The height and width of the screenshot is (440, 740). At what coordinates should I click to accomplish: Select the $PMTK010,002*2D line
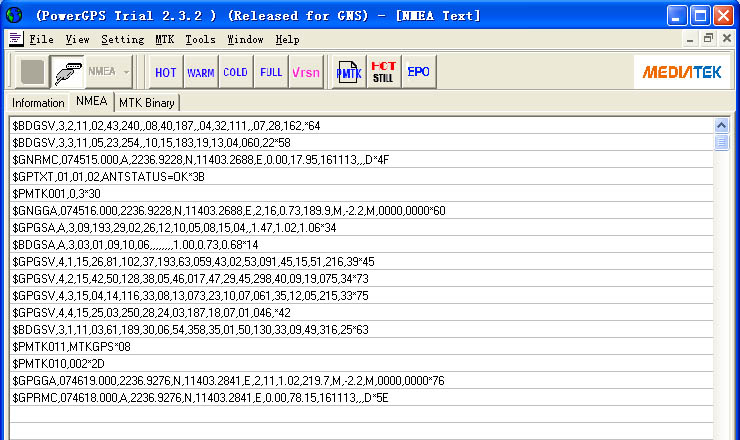[x=362, y=364]
